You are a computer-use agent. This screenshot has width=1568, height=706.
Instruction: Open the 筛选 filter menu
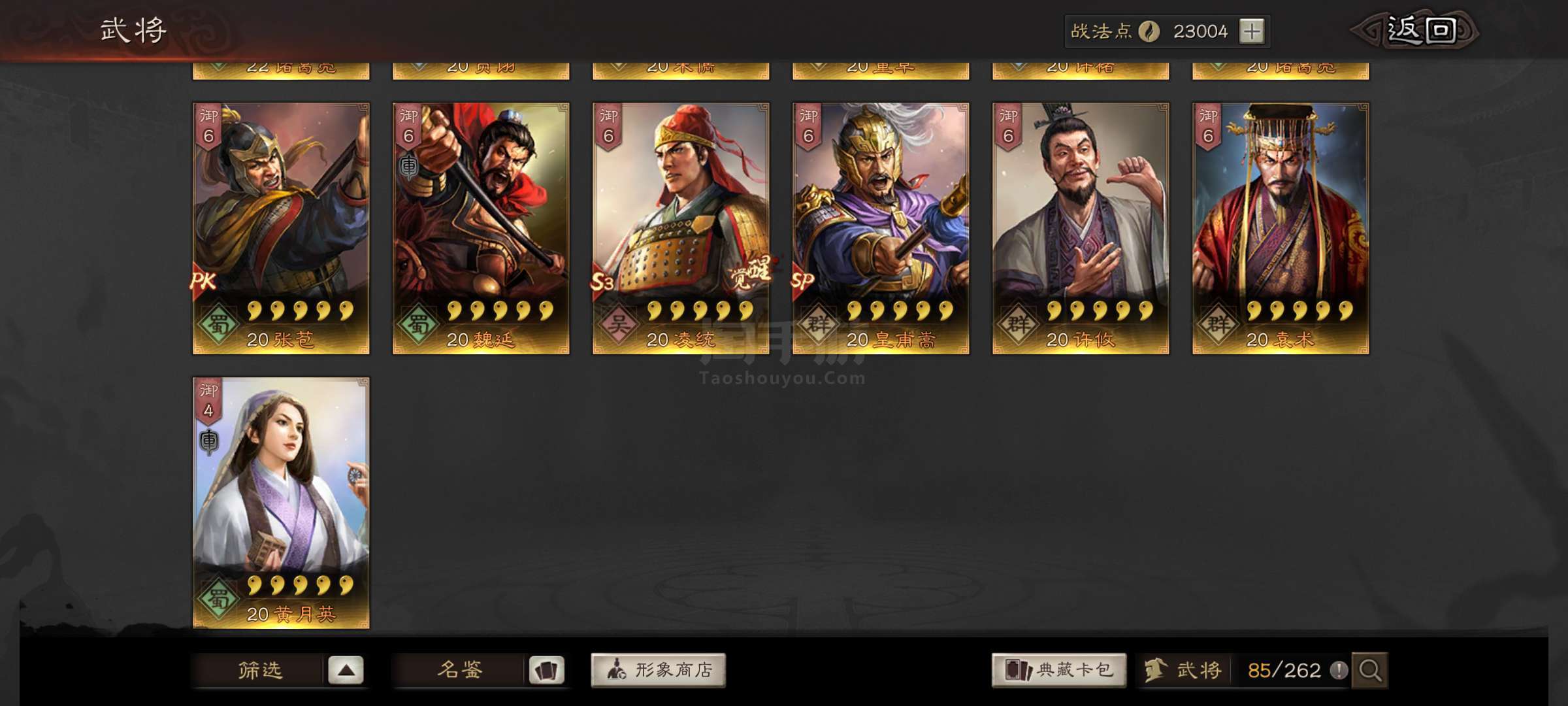[259, 670]
